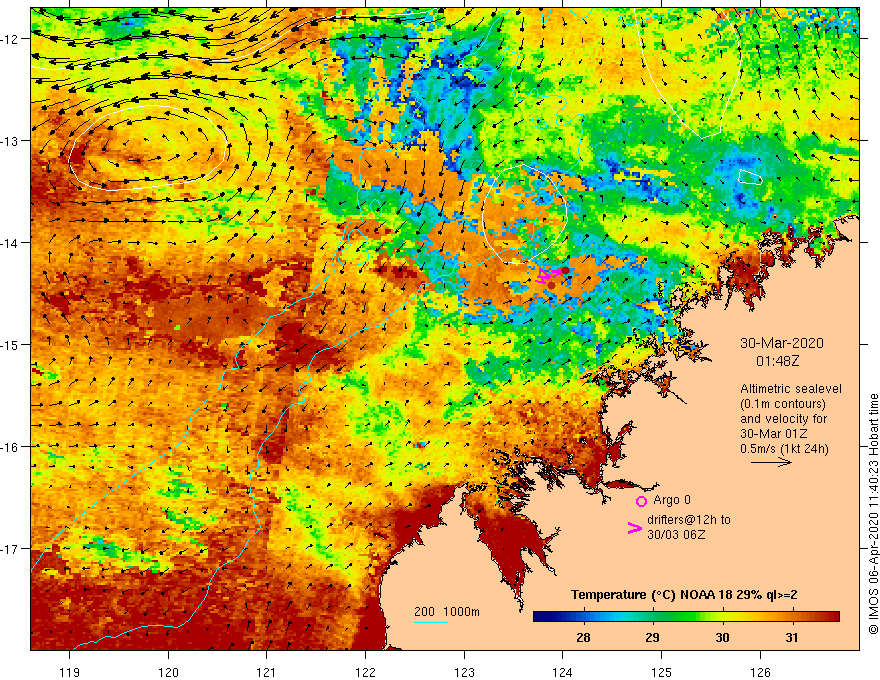Click latitude label -15 on left axis
This screenshot has width=880, height=680.
pyautogui.click(x=10, y=344)
